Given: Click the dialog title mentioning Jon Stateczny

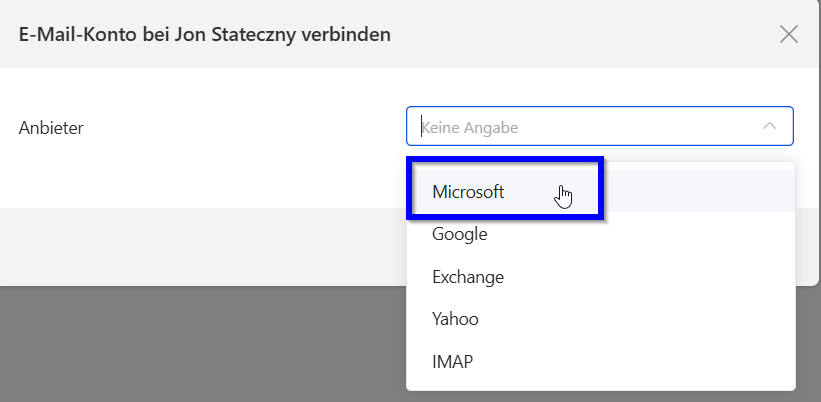Looking at the screenshot, I should point(205,35).
